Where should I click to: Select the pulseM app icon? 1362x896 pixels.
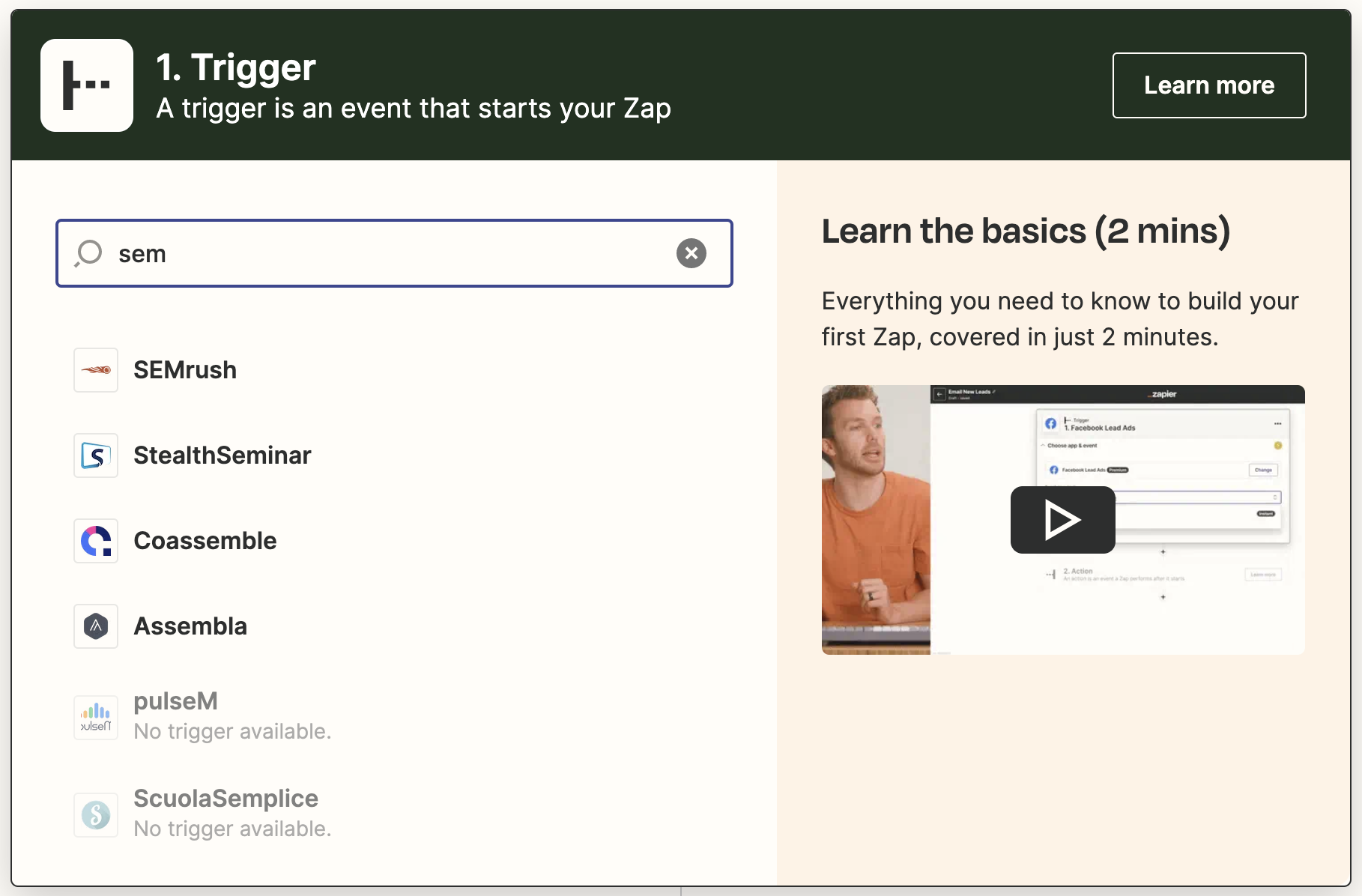95,717
